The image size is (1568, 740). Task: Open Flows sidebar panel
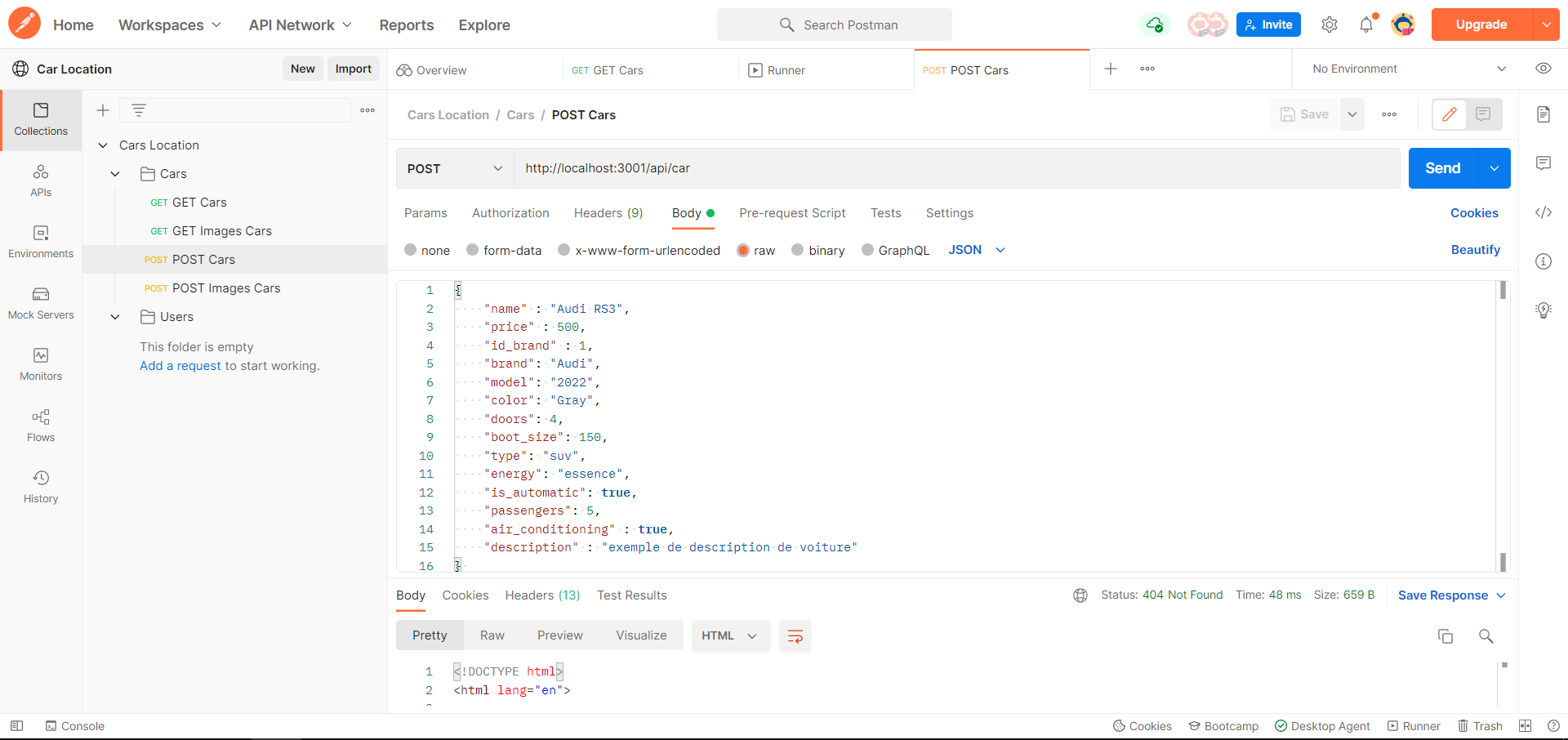coord(41,426)
